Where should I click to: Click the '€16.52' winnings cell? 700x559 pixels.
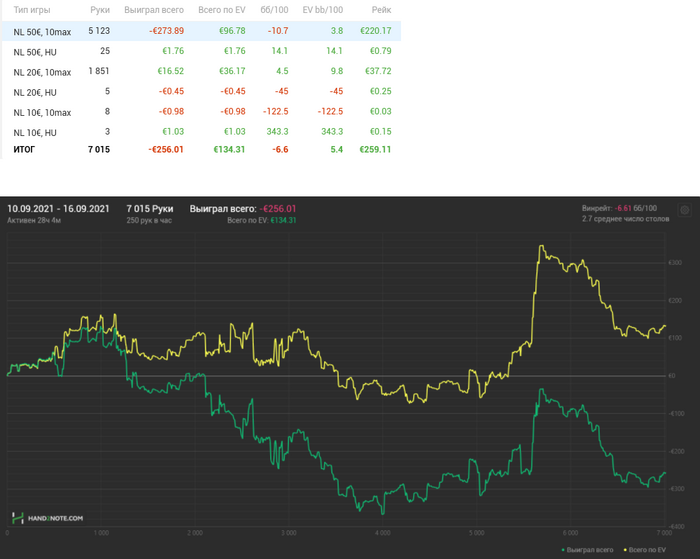point(171,71)
